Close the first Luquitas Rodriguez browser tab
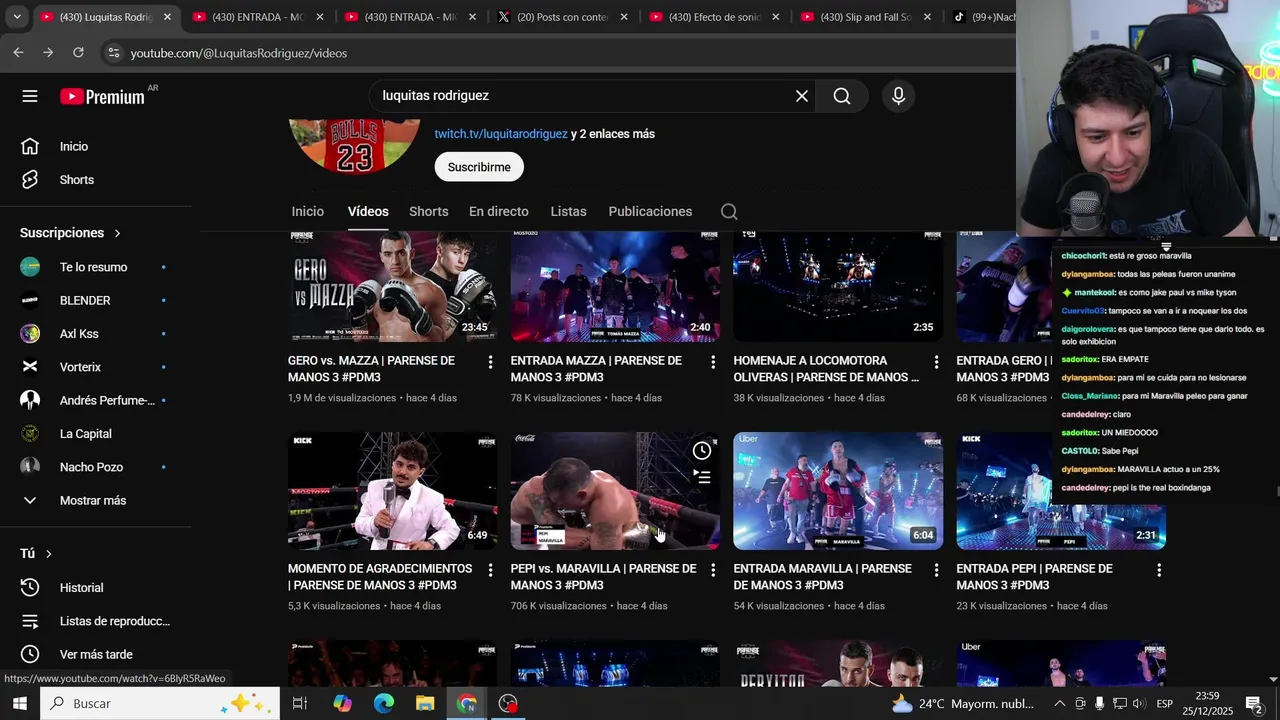Viewport: 1280px width, 720px height. pos(167,17)
